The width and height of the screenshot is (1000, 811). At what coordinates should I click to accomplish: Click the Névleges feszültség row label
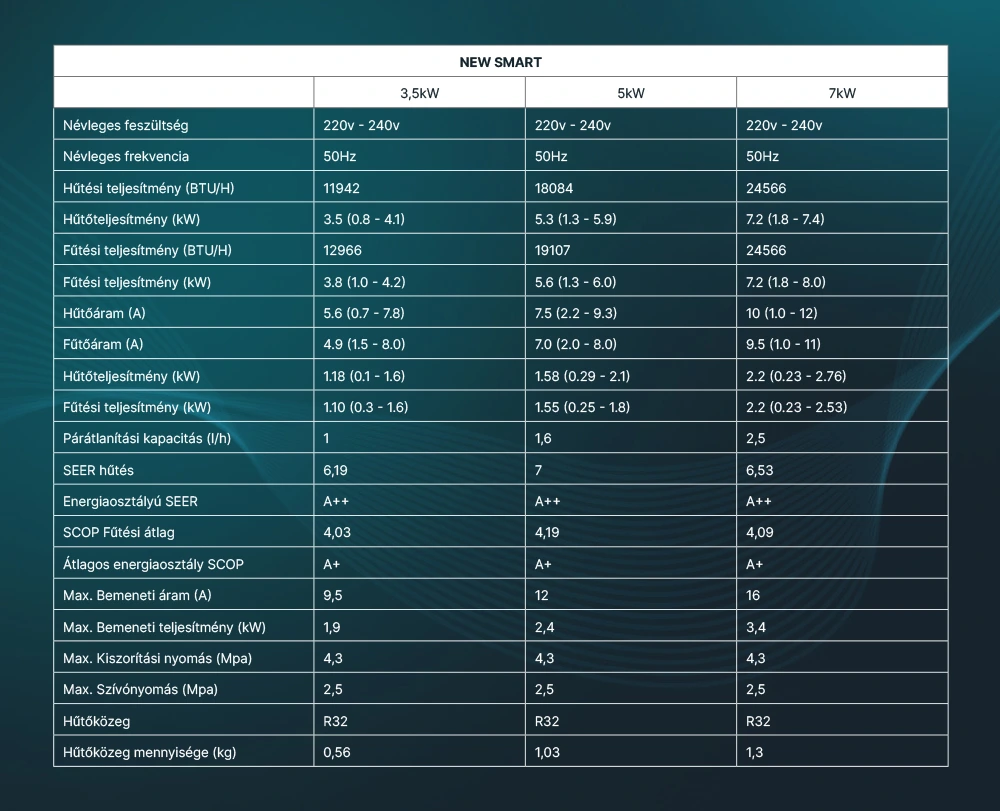[125, 125]
